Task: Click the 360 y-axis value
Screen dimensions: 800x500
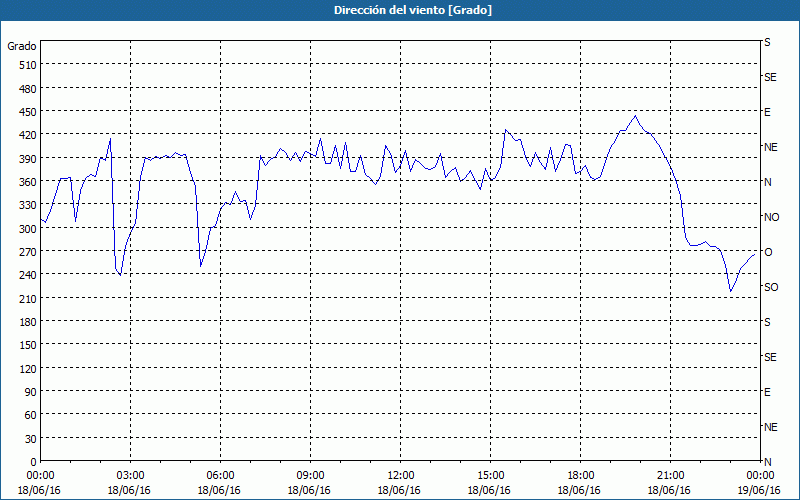Action: tap(29, 182)
